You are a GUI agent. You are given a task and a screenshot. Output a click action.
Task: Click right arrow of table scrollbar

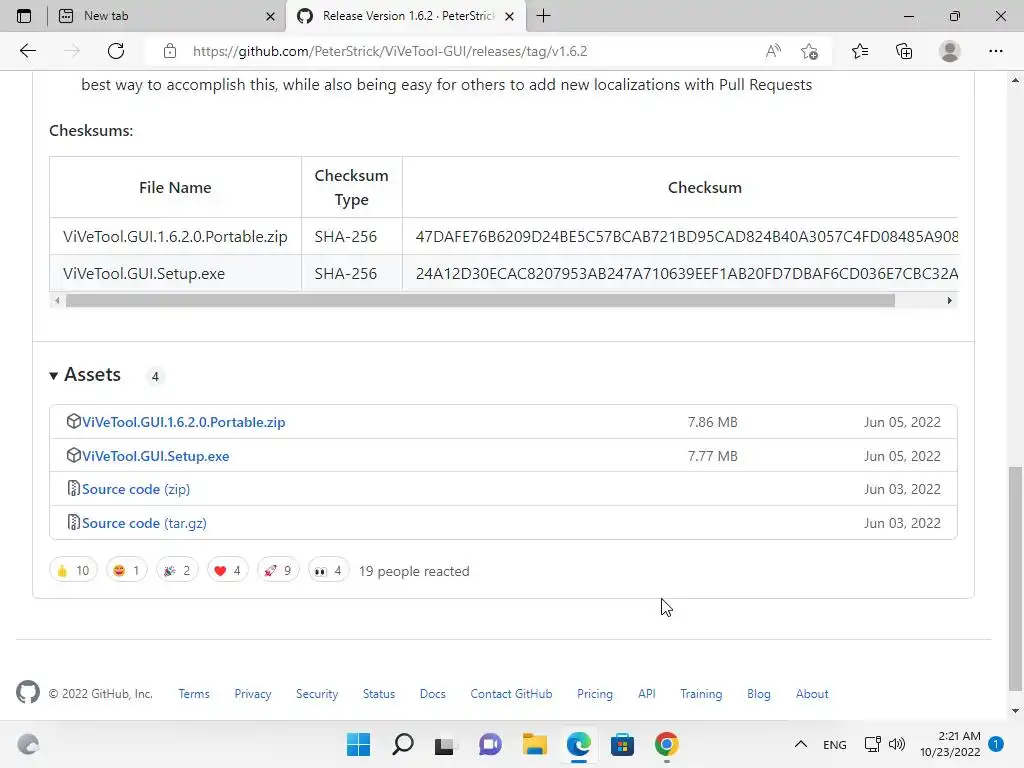949,300
